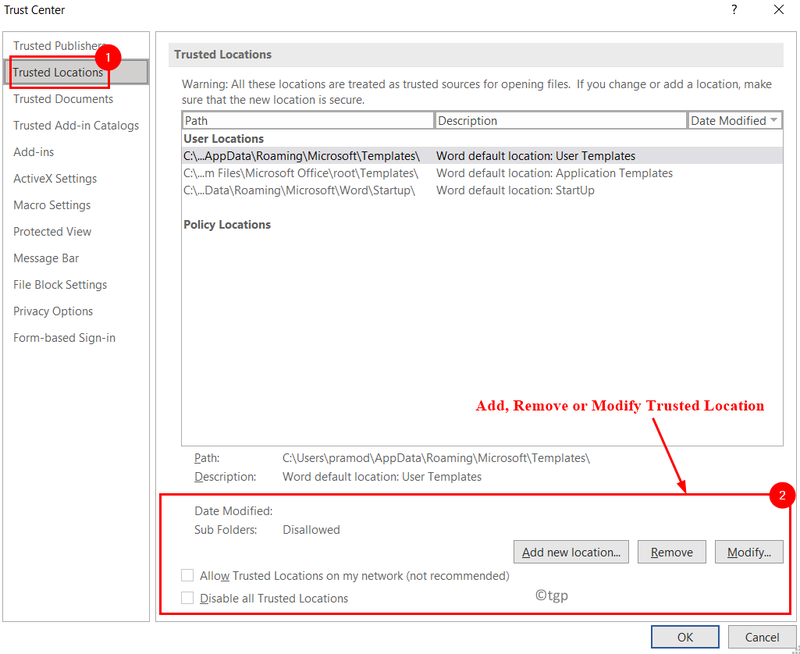Select Trusted Locations in the sidebar

click(x=76, y=72)
